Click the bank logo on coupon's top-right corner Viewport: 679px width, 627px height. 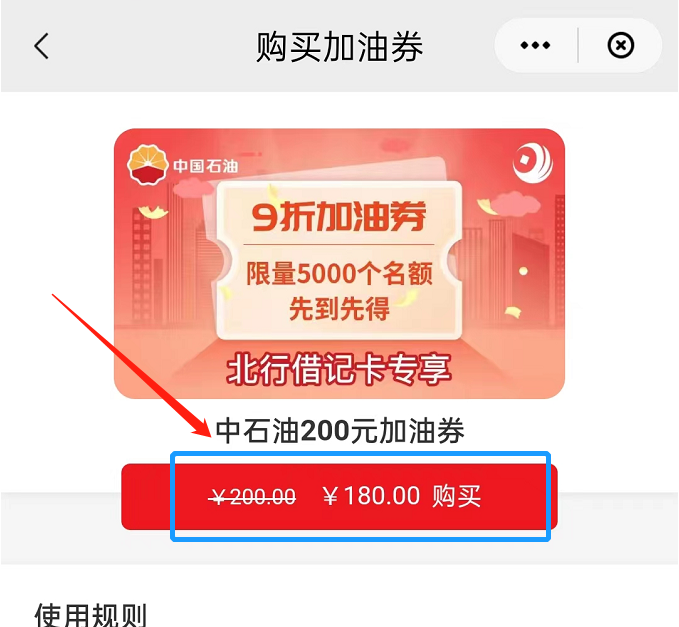[533, 164]
